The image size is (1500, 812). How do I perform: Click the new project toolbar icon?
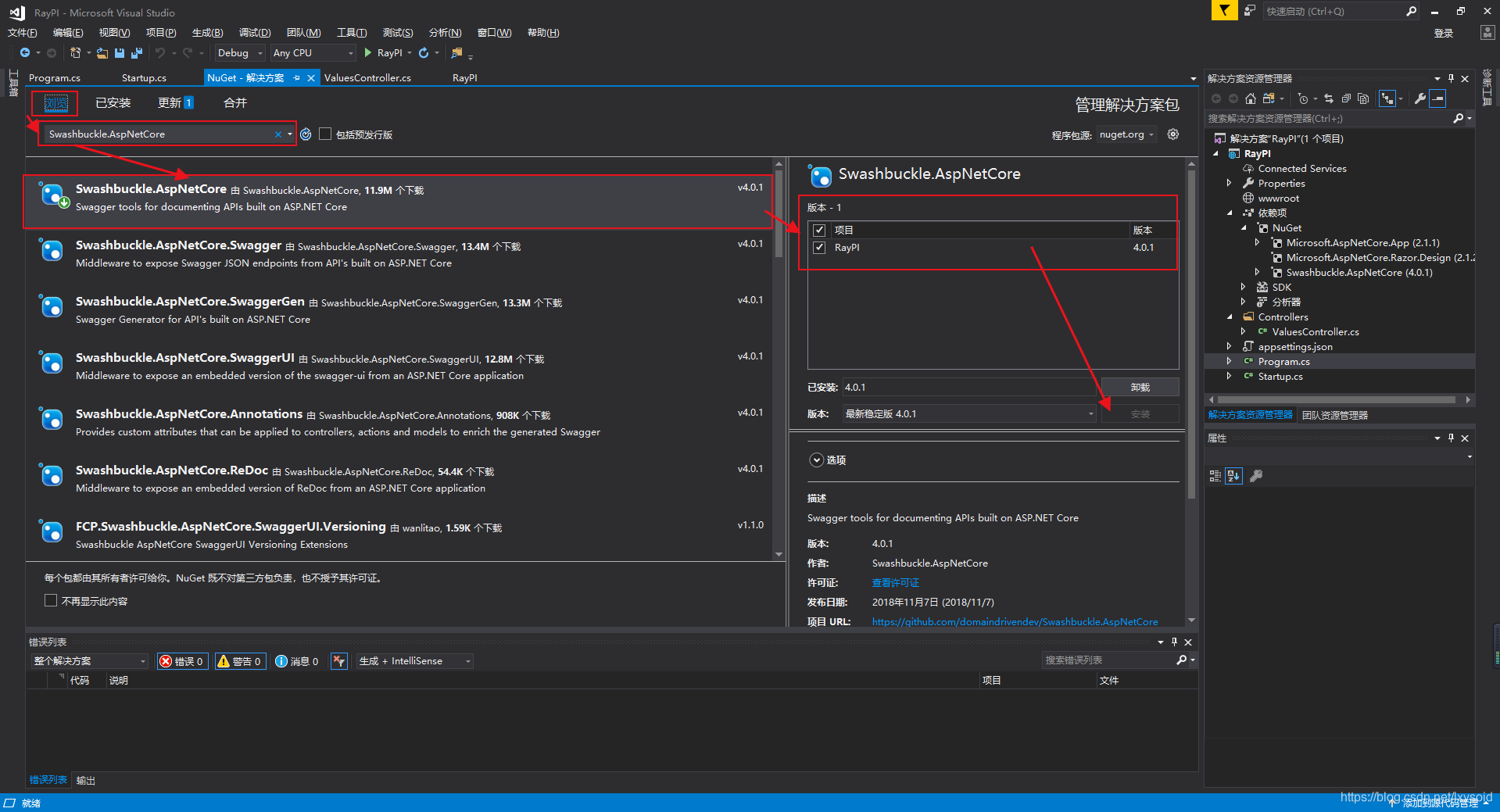click(x=75, y=53)
